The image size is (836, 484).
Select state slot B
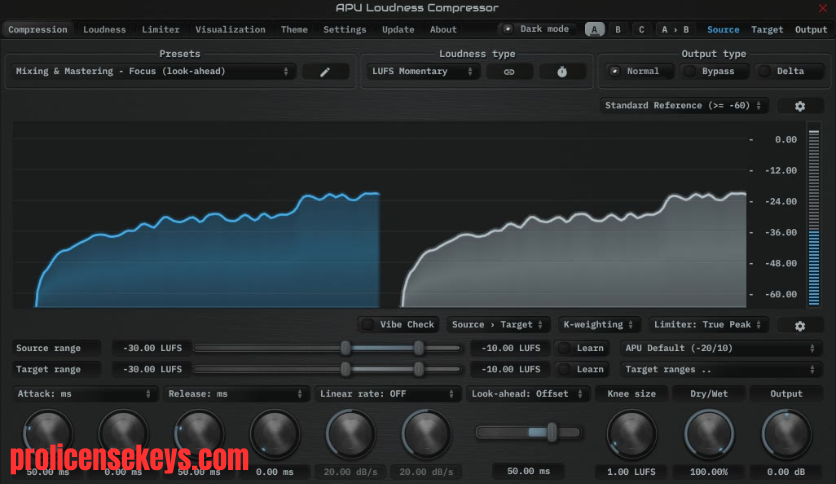(x=618, y=29)
